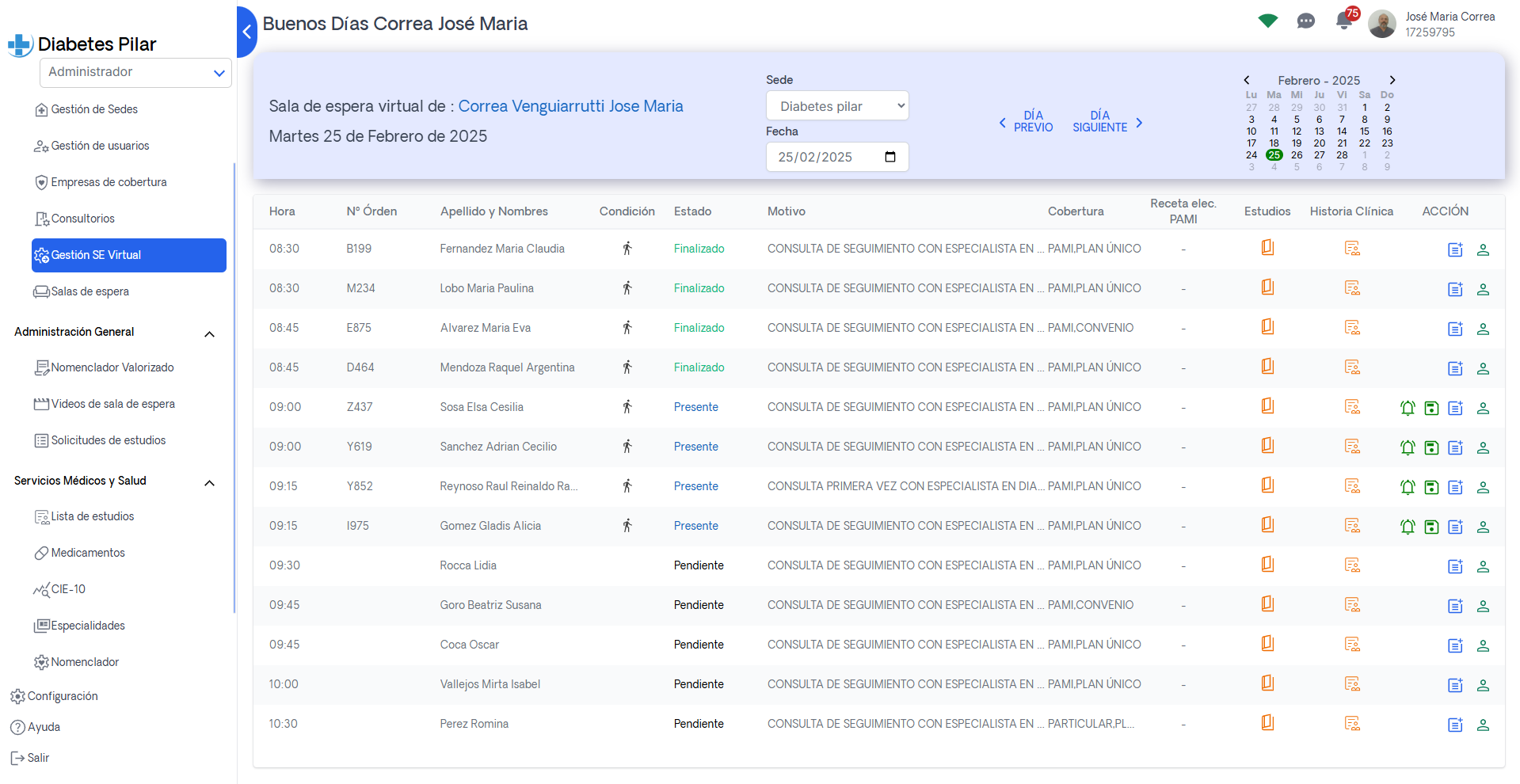This screenshot has height=784, width=1520.
Task: Collapse the Administración General section
Action: click(209, 333)
